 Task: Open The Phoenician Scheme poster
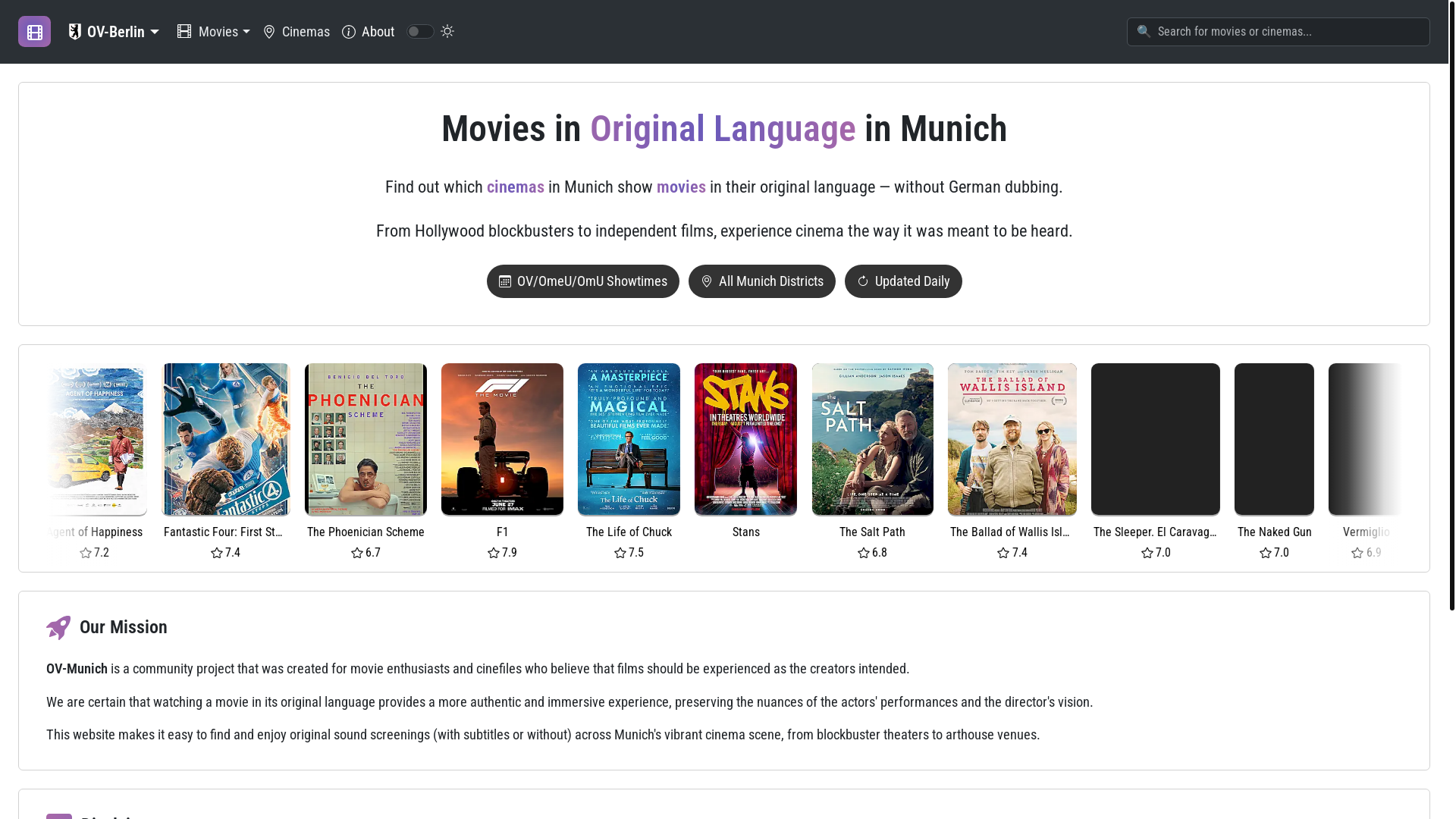pyautogui.click(x=366, y=440)
